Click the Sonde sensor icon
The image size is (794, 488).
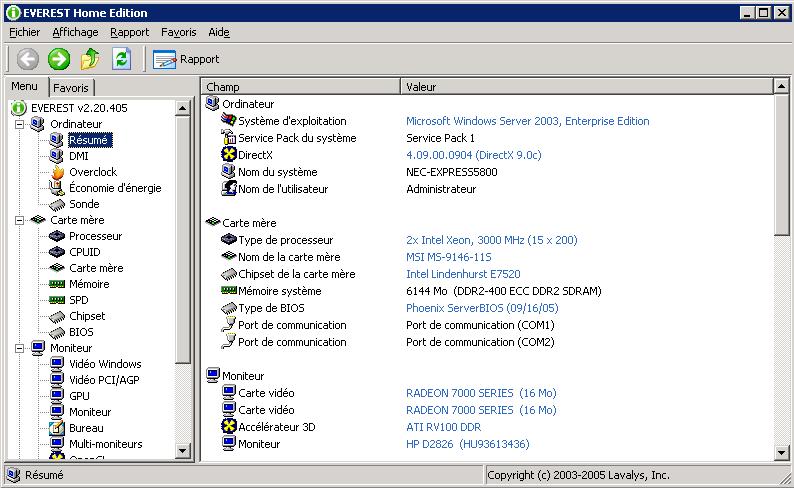click(57, 205)
